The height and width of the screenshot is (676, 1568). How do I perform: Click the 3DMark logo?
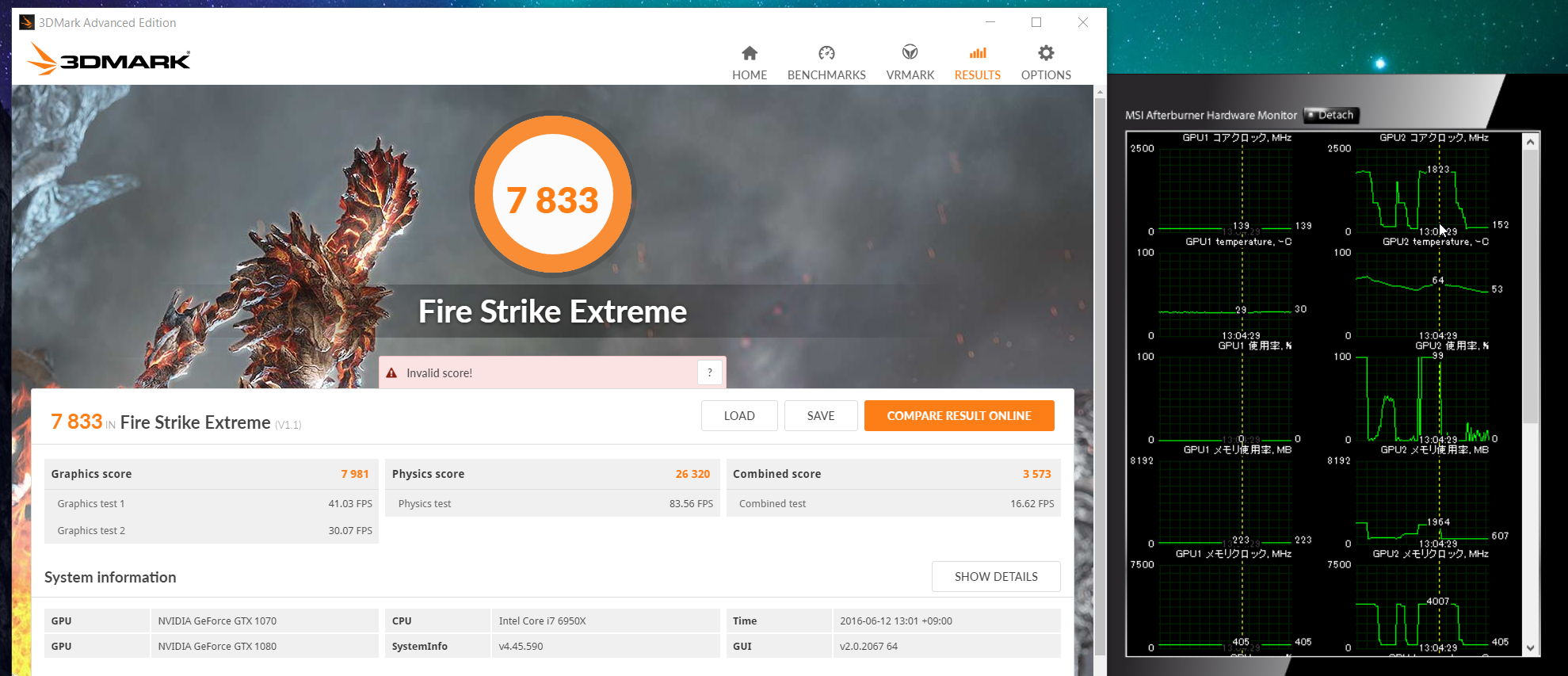click(x=109, y=59)
